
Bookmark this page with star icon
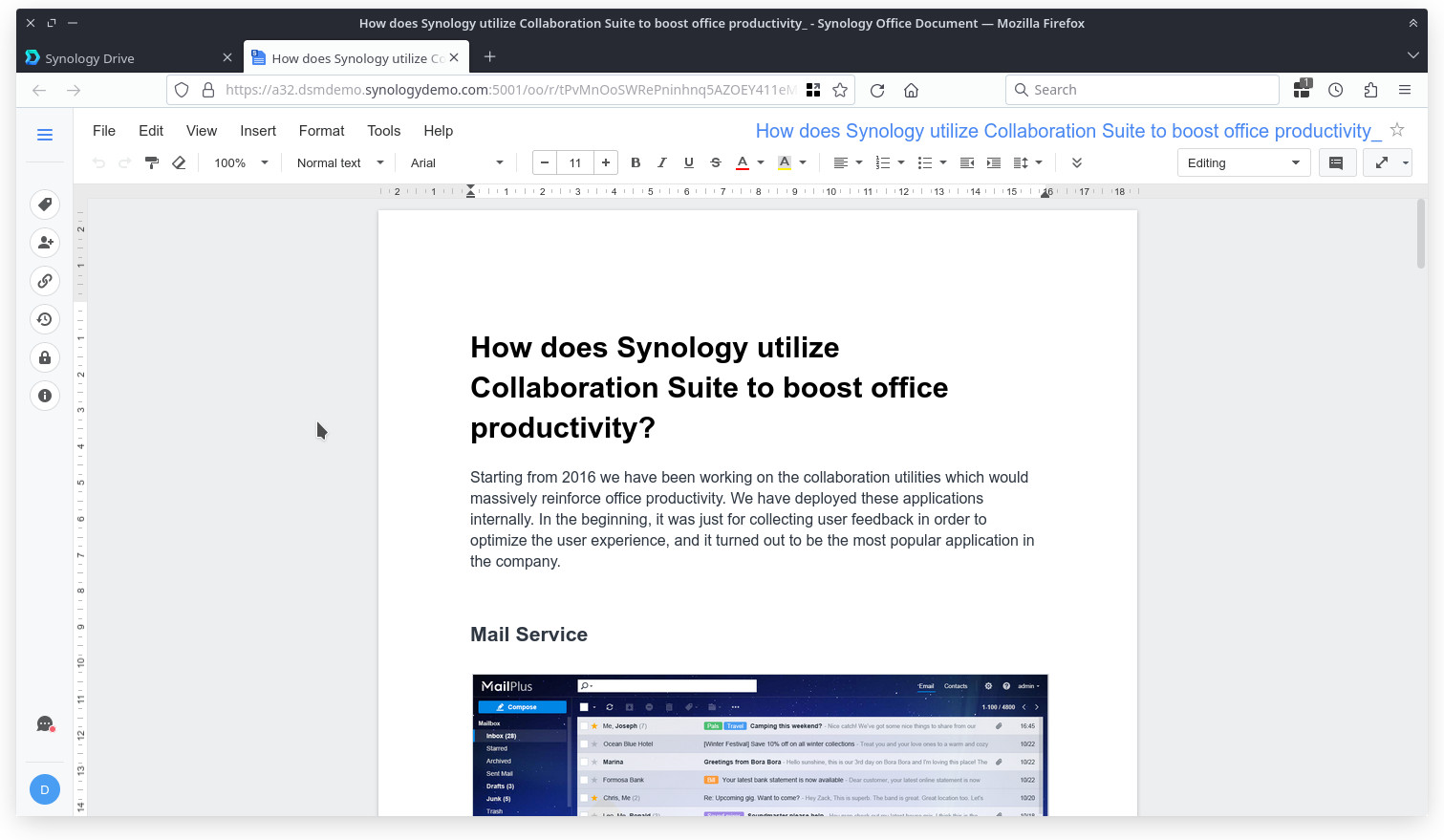[x=840, y=90]
